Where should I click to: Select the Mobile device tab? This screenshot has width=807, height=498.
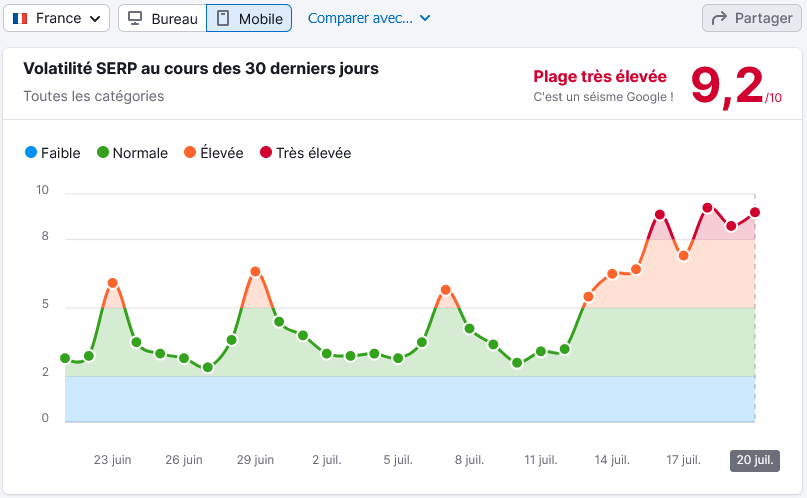tap(249, 19)
